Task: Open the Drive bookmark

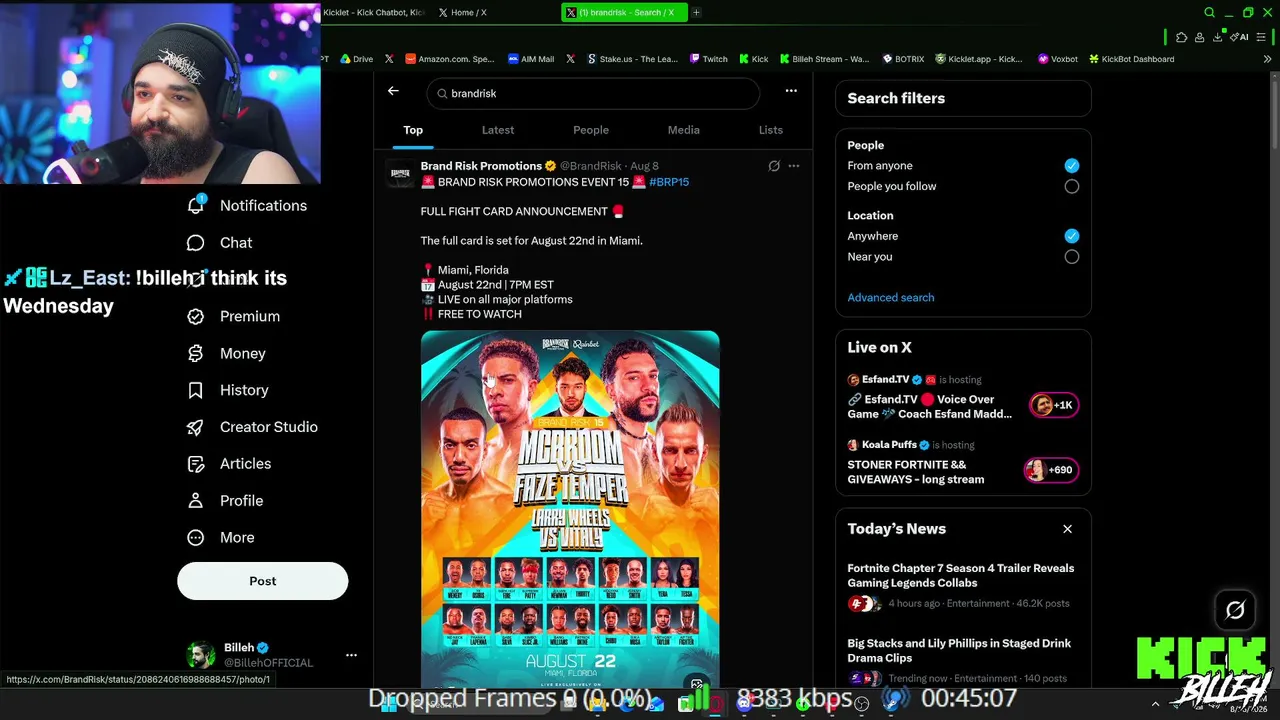Action: tap(356, 59)
